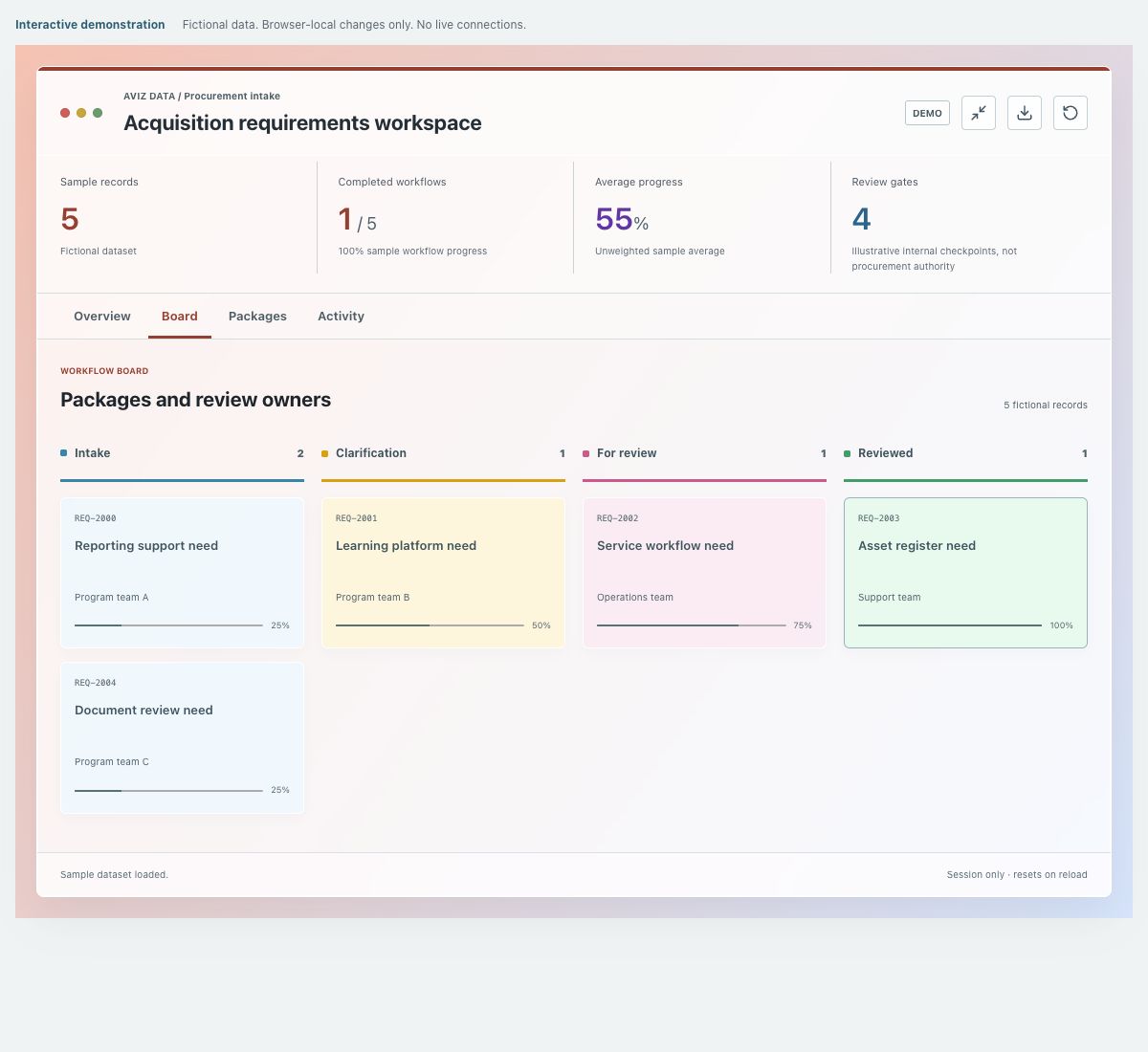Click the '100% sample workflow progress' caption
This screenshot has width=1148, height=1052.
412,252
